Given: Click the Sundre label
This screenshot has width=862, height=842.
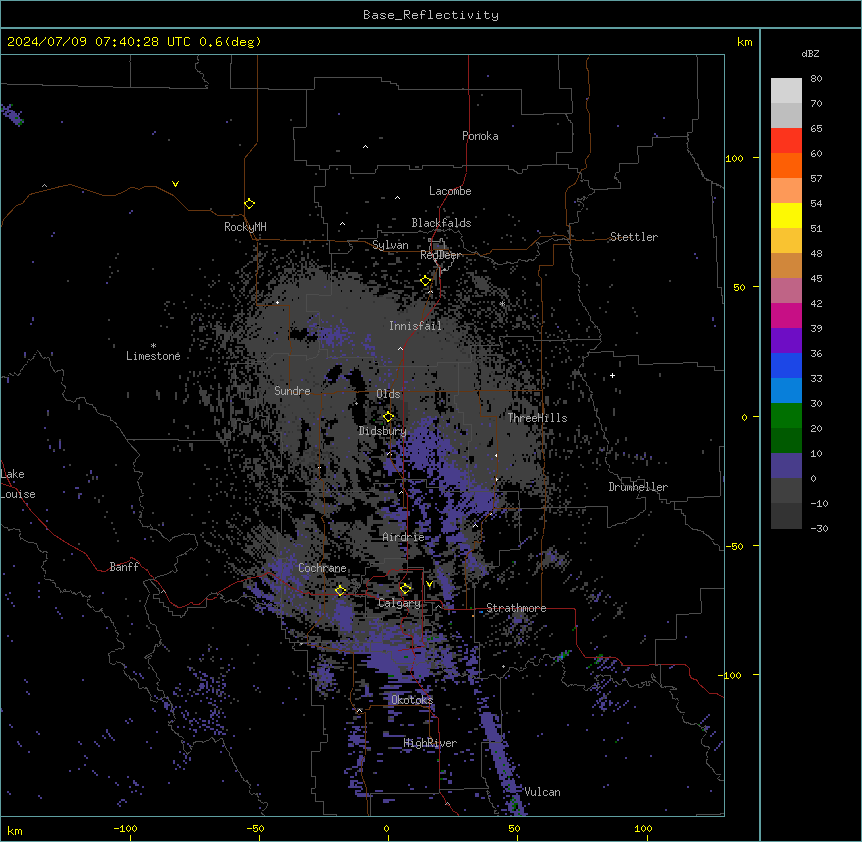Looking at the screenshot, I should click(x=292, y=391).
